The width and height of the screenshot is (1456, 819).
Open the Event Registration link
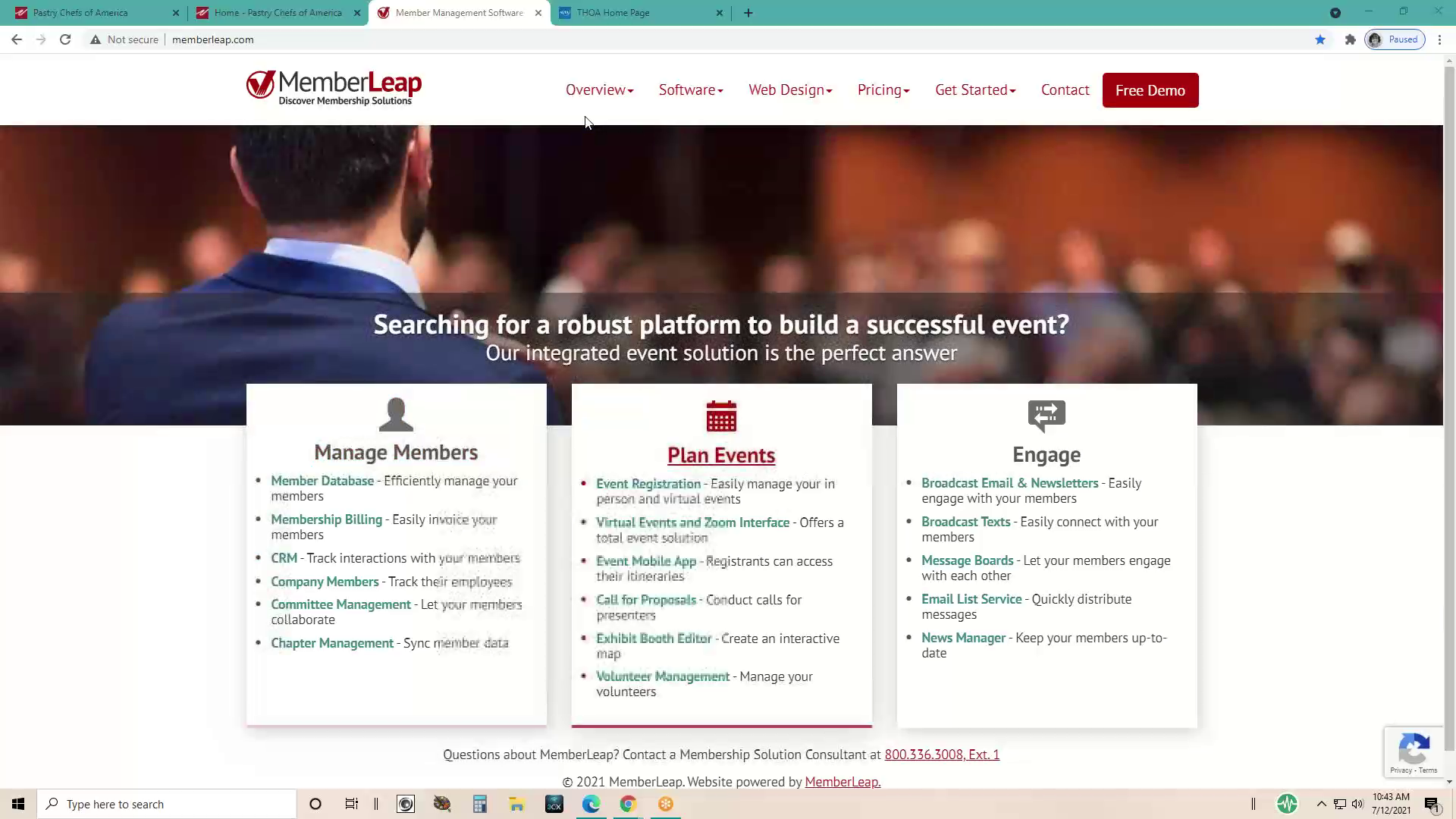pos(648,484)
